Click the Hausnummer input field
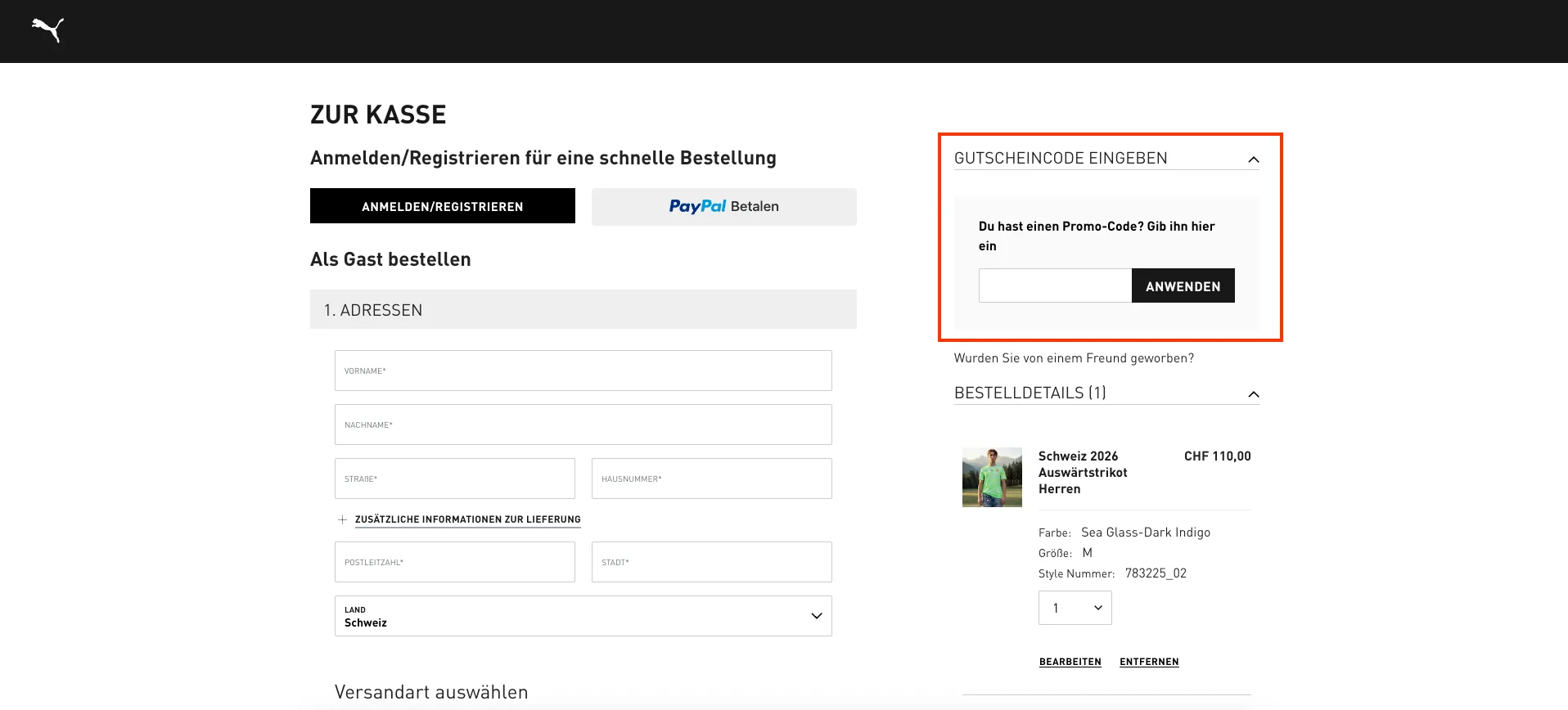 (710, 479)
